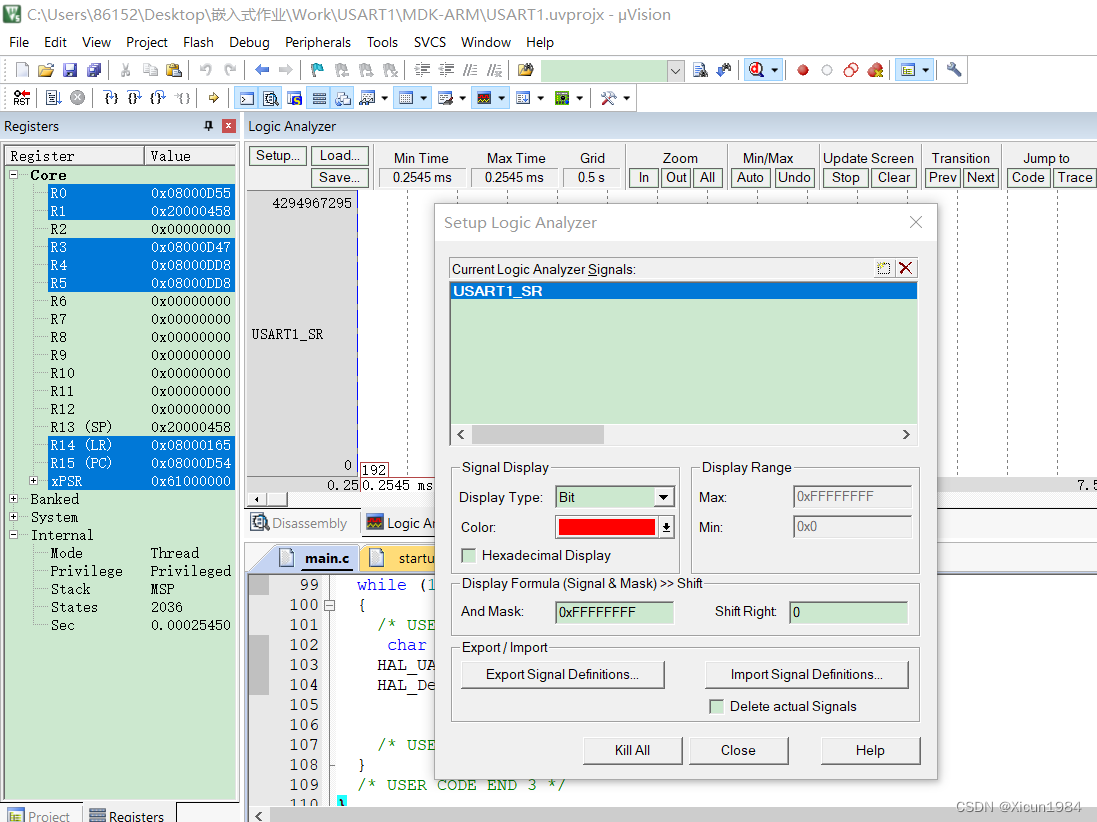The height and width of the screenshot is (822, 1097).
Task: Click the RST reset CPU icon
Action: click(x=22, y=98)
